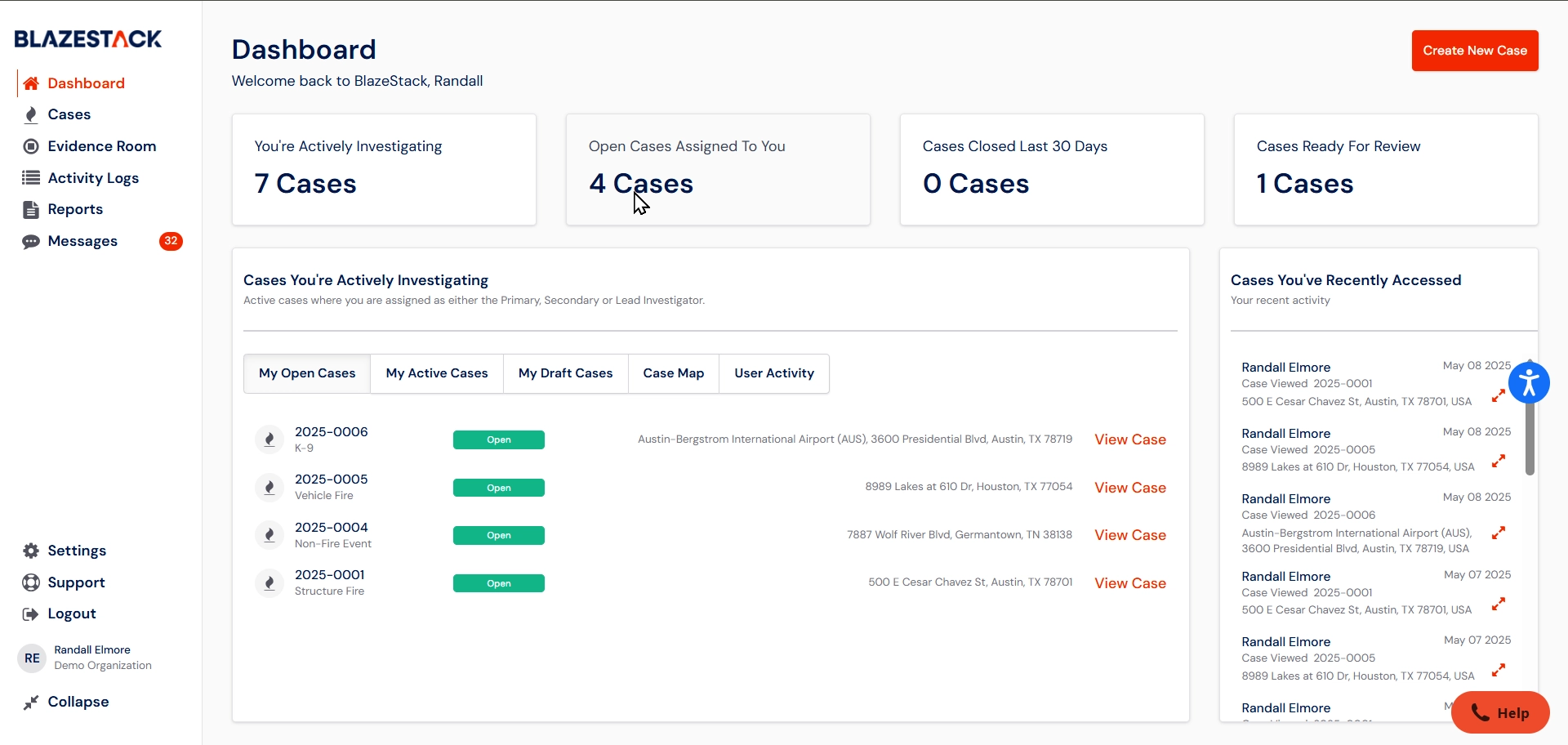Image resolution: width=1568 pixels, height=745 pixels.
Task: Click flame icon for case 2025-0001
Action: coord(269,582)
